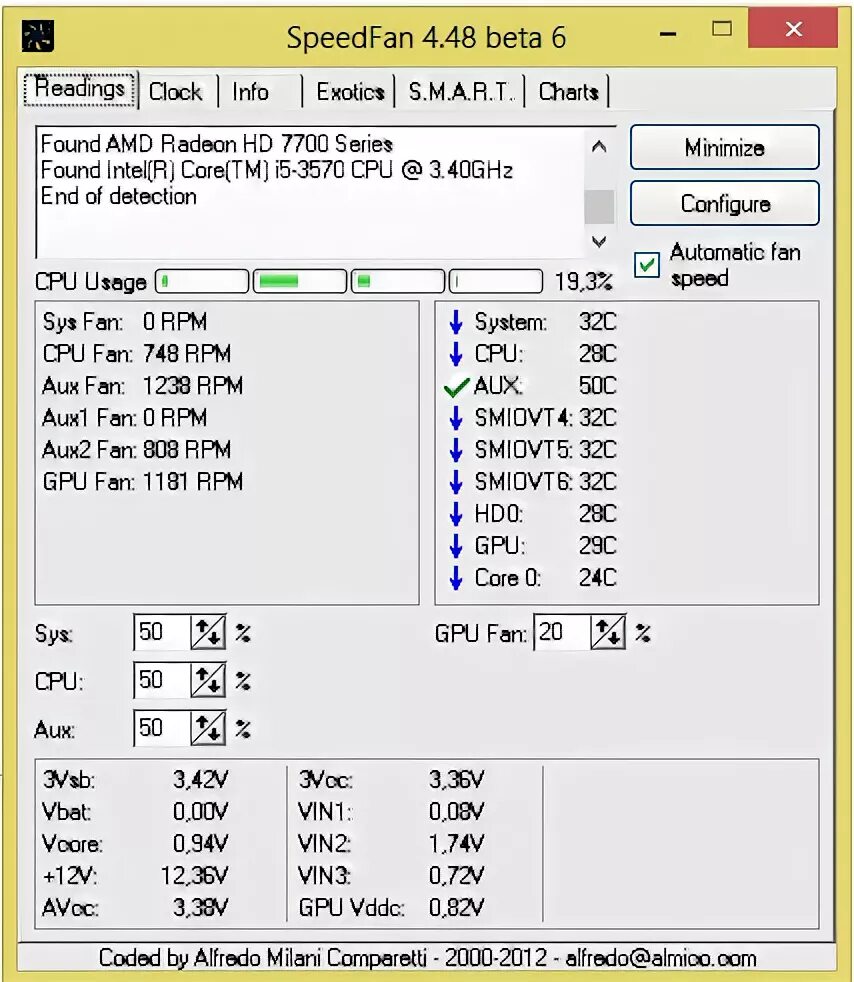854x982 pixels.
Task: Click the GPU Fan speed spinner arrows
Action: pyautogui.click(x=608, y=632)
